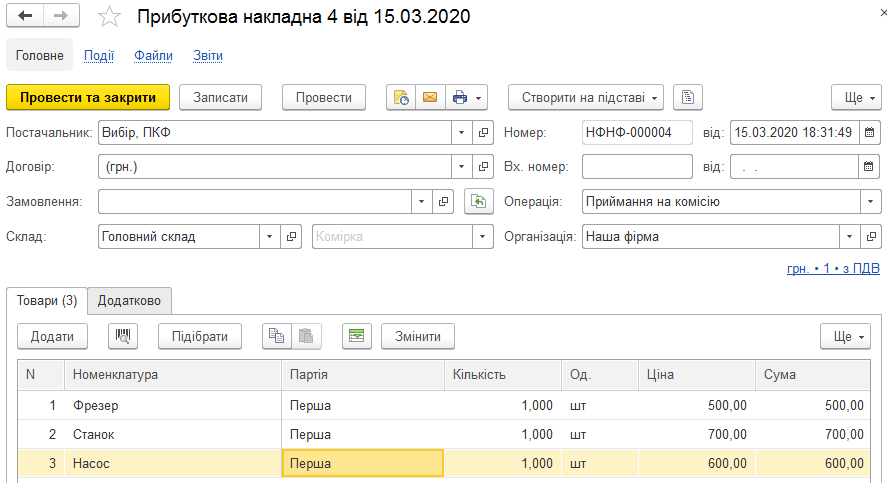The image size is (887, 483).
Task: Open the Вибір, ПКФ supplier card icon
Action: point(483,132)
